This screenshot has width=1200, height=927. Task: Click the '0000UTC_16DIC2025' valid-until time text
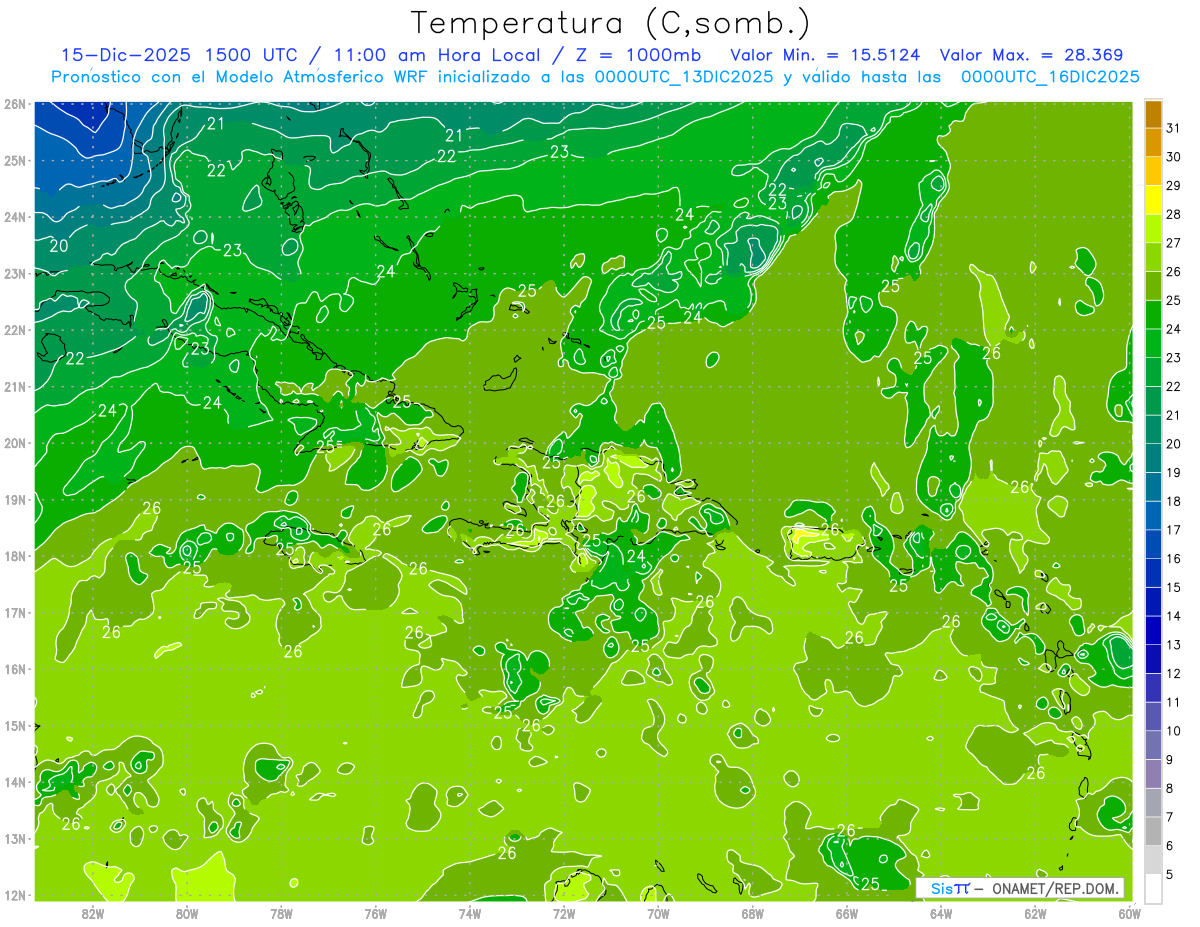[x=1050, y=77]
